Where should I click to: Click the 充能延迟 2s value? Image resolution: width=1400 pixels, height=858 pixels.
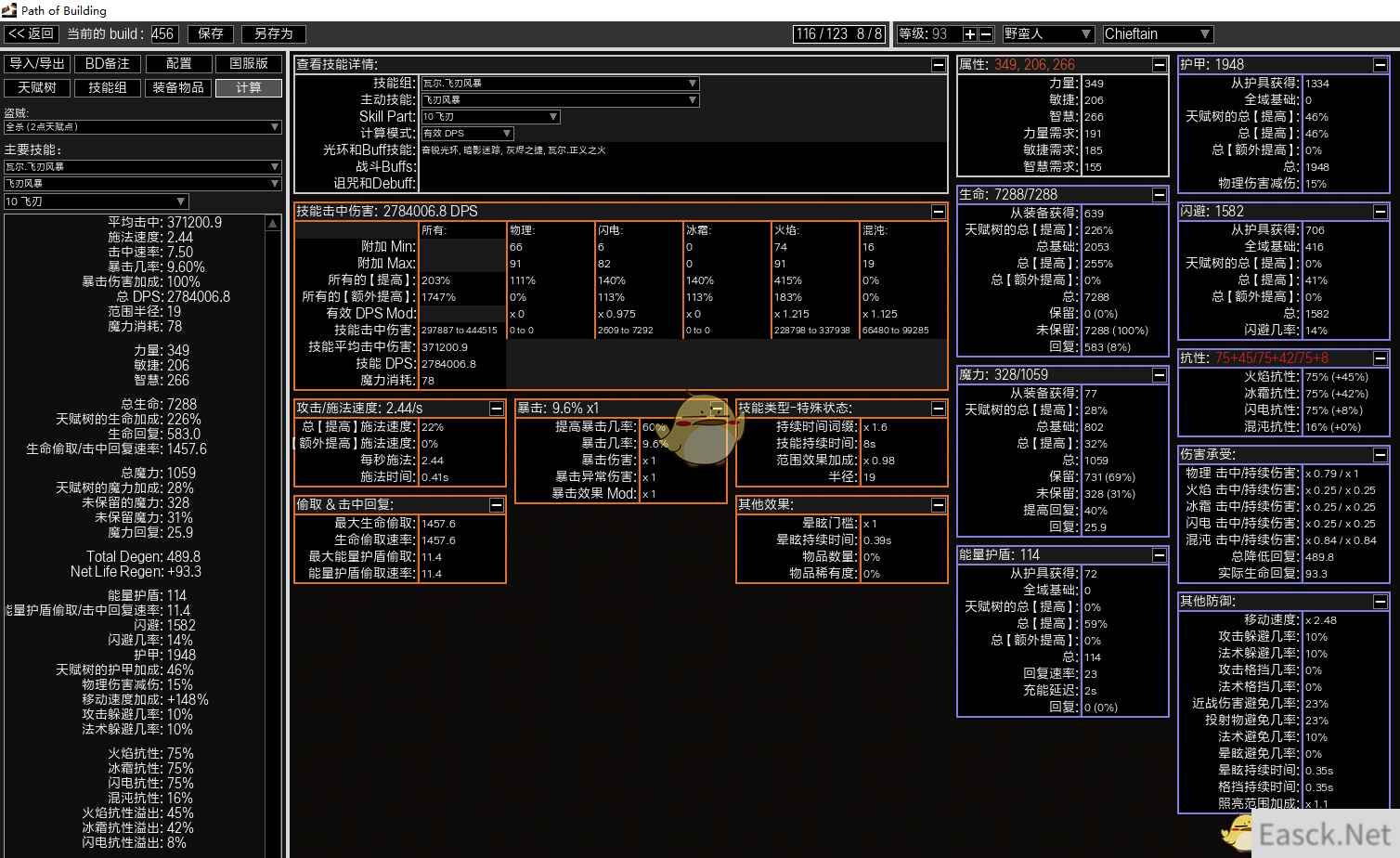[x=1091, y=691]
